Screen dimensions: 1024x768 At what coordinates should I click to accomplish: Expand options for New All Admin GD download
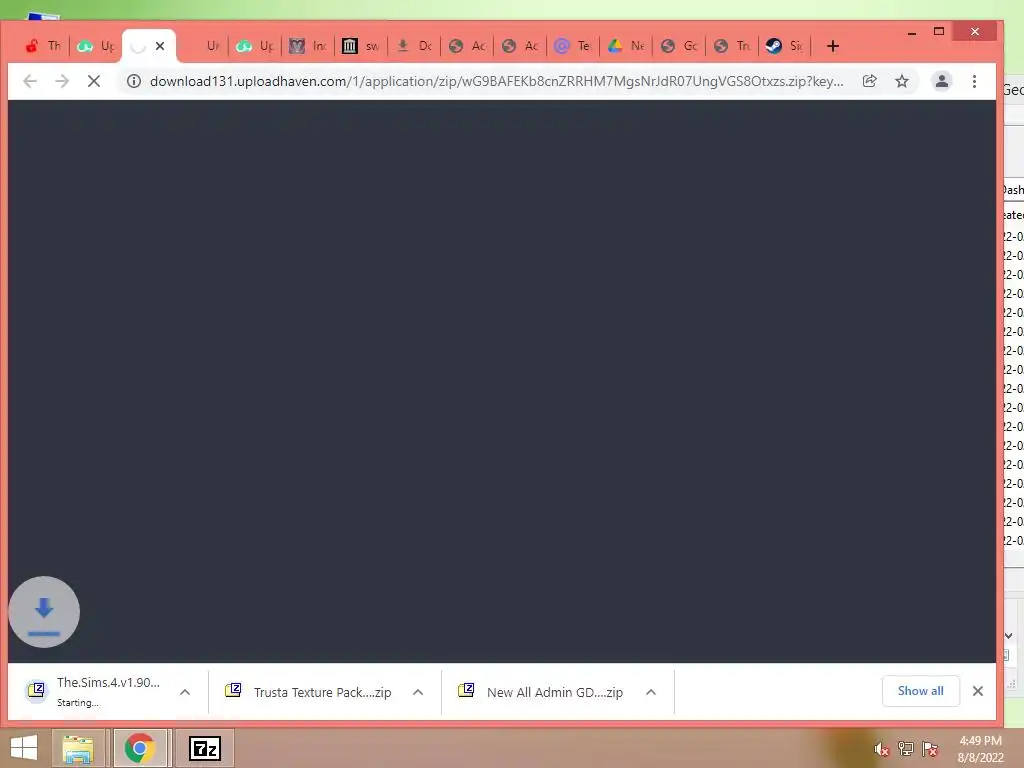tap(650, 692)
